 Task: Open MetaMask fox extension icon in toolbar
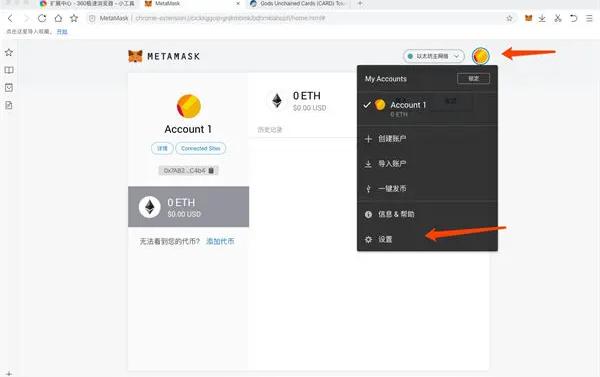click(x=528, y=18)
